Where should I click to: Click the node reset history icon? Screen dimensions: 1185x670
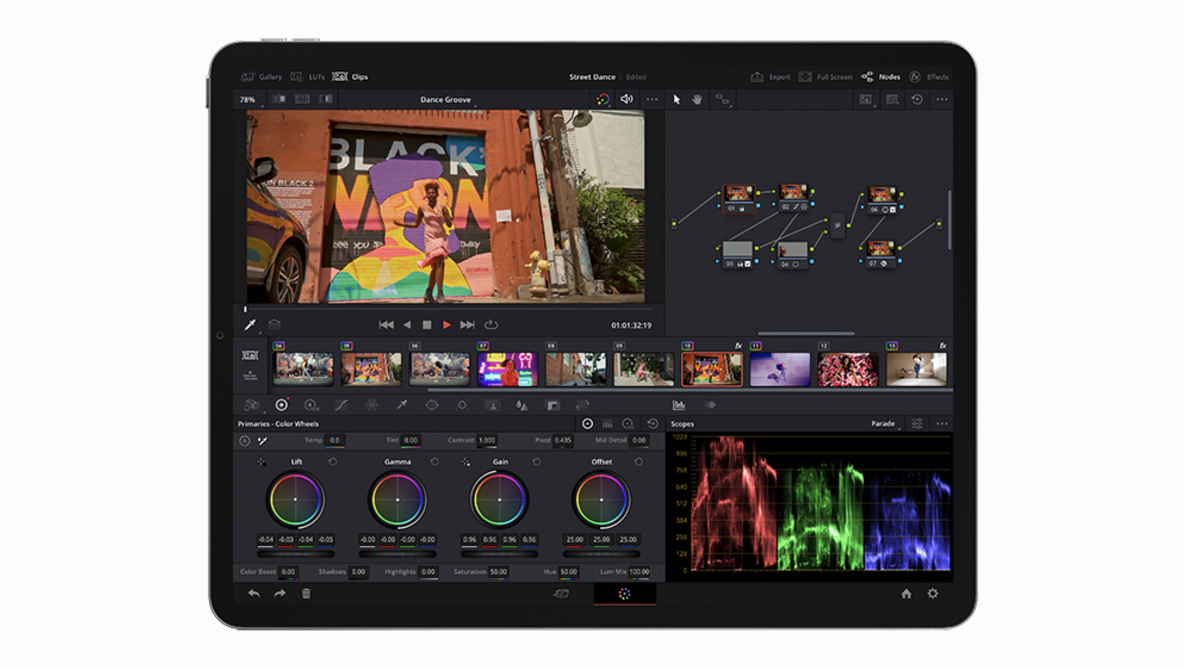tap(917, 99)
